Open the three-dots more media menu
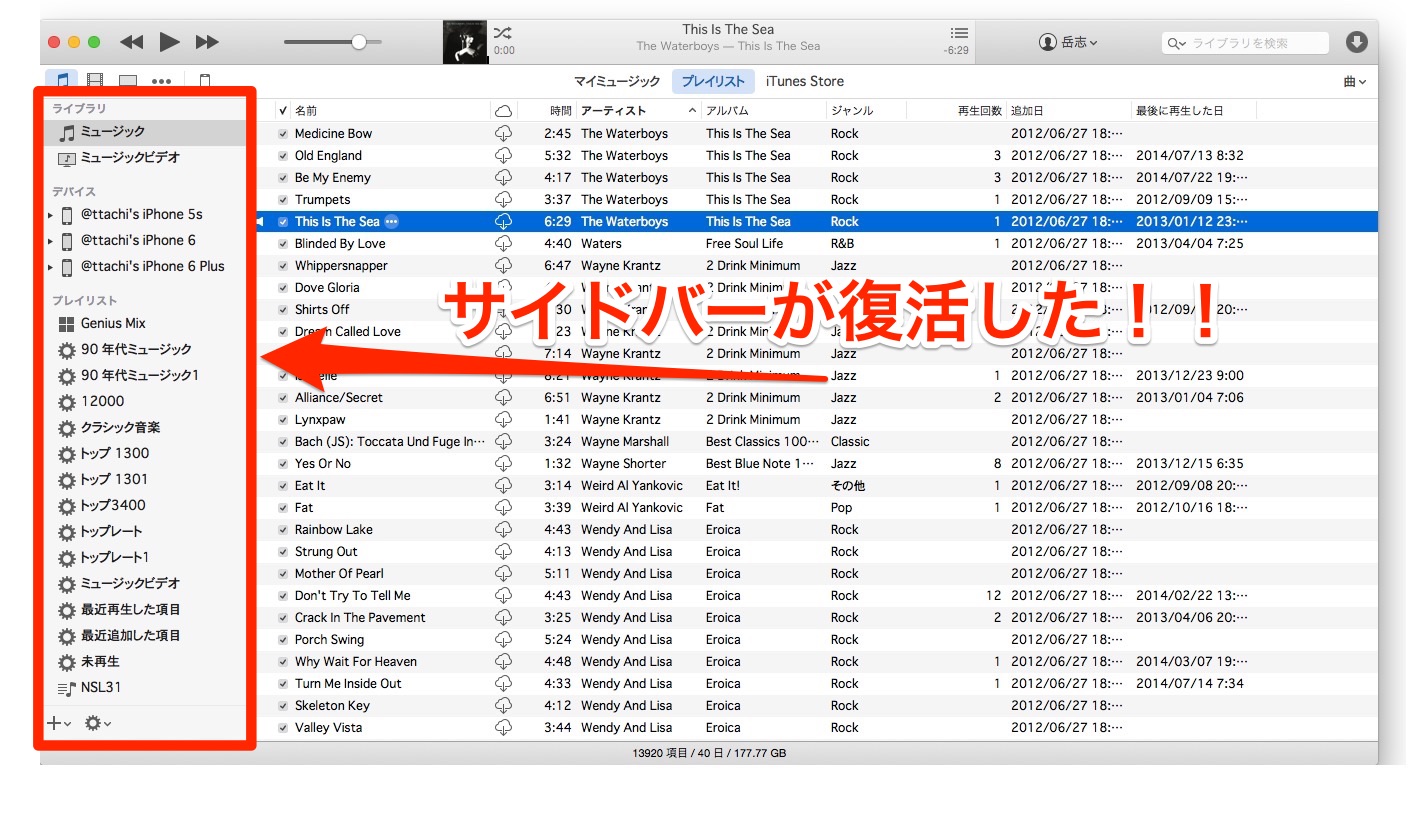The image size is (1418, 825). coord(161,81)
